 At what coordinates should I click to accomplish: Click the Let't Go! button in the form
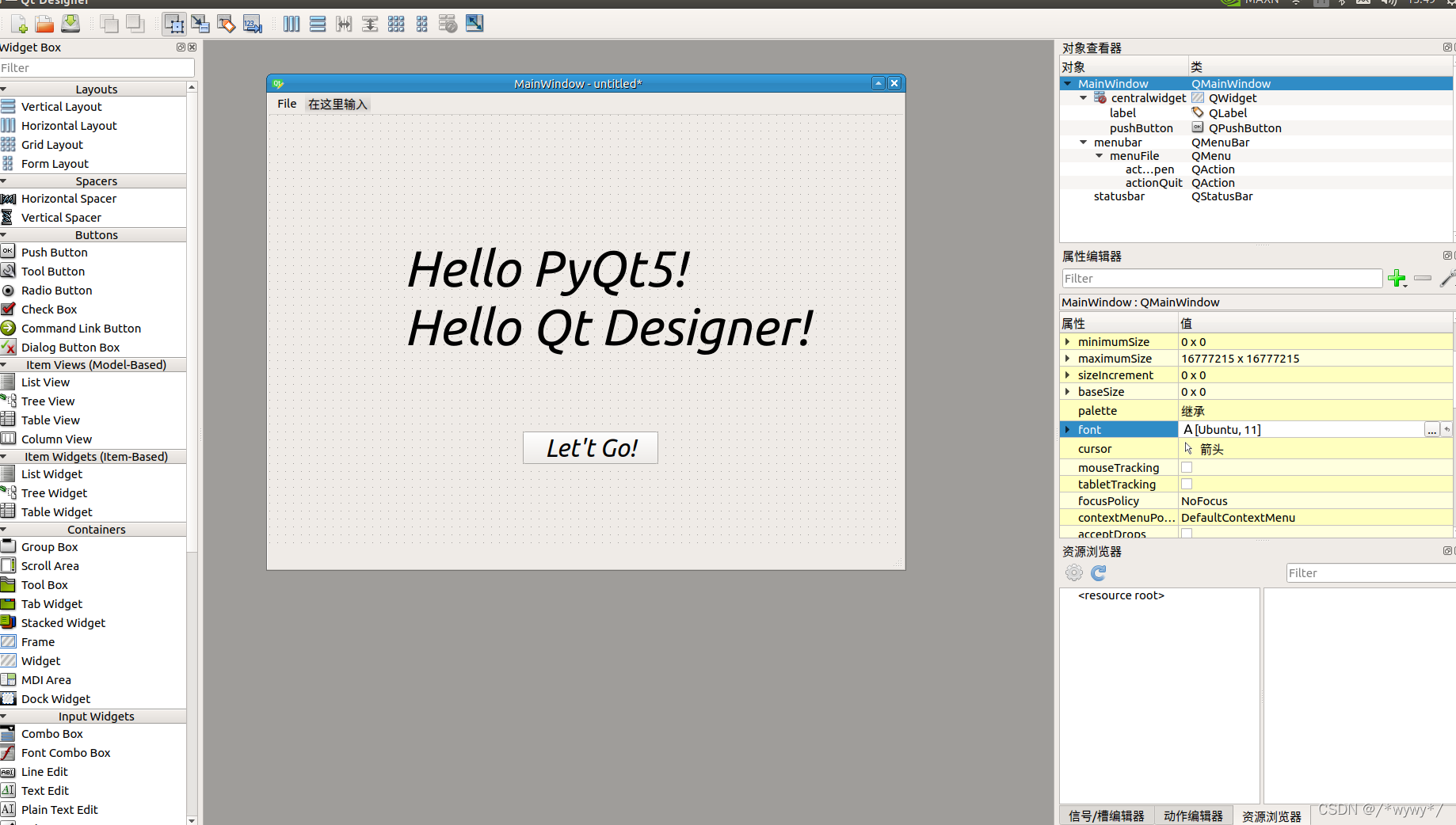[590, 447]
